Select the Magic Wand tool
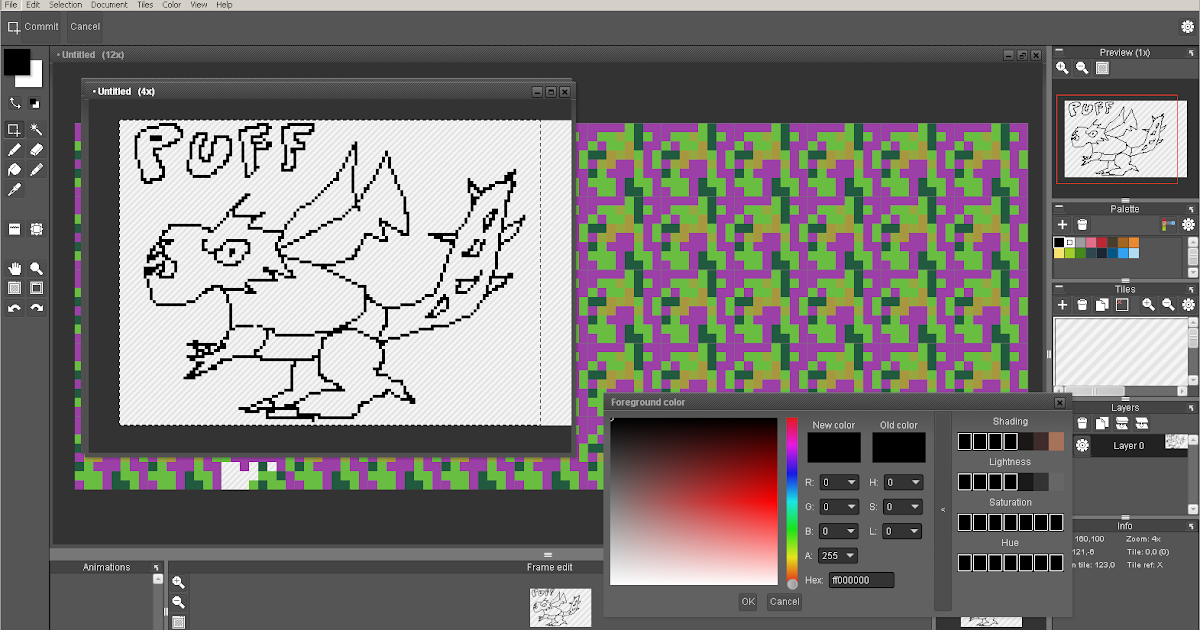The image size is (1200, 630). (36, 130)
